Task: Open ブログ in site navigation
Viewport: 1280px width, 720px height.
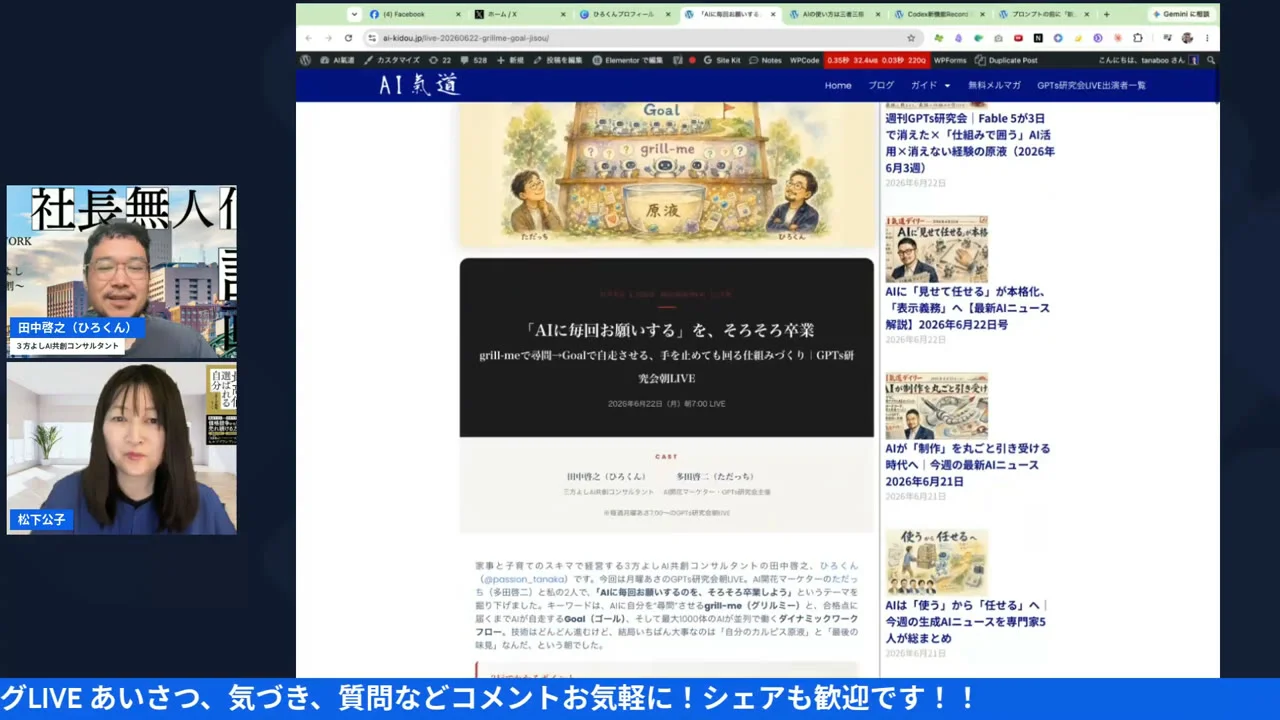Action: point(881,85)
